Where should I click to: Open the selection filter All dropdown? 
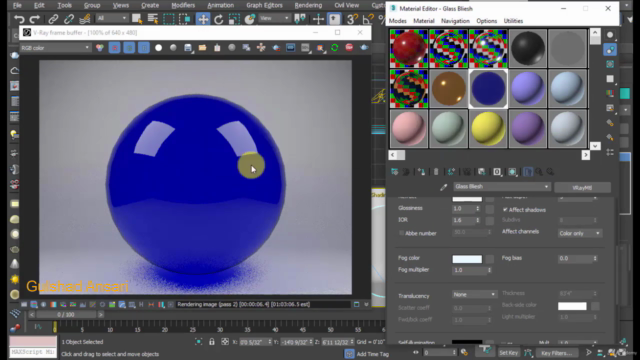tap(112, 18)
